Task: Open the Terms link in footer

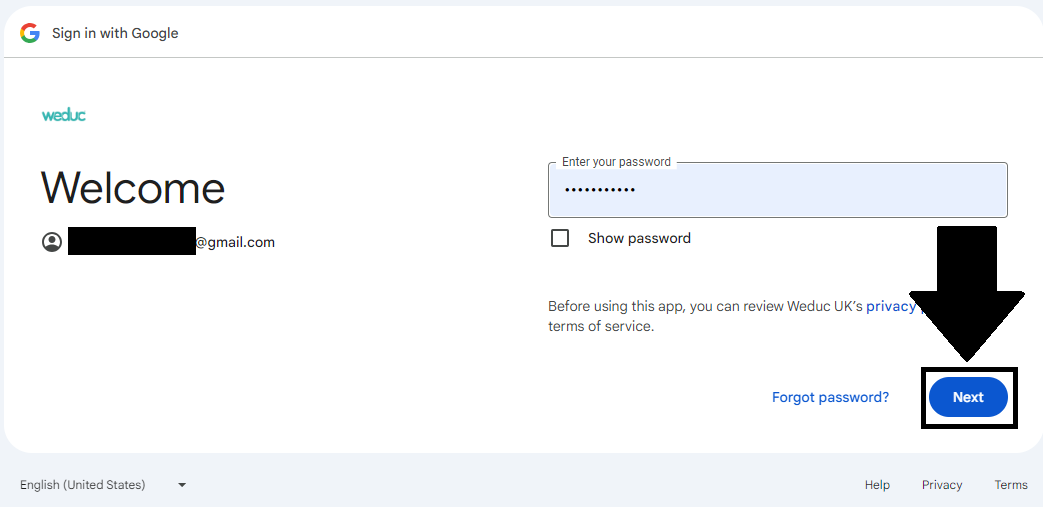Action: [x=1010, y=485]
